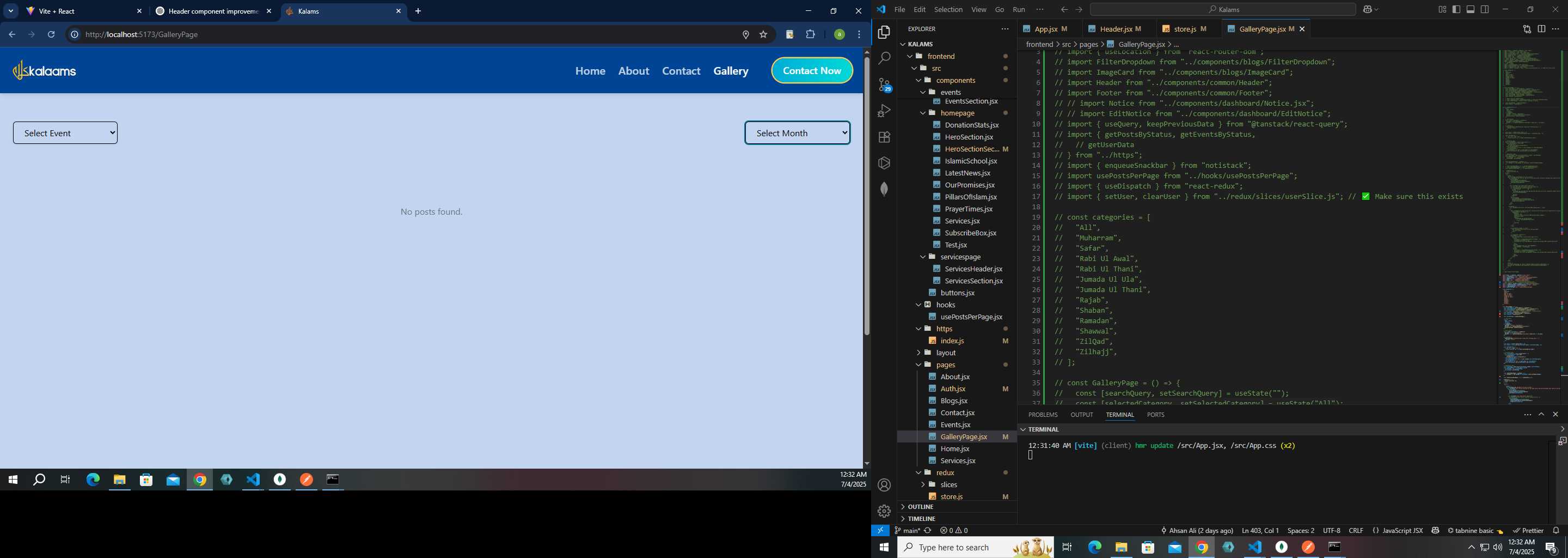
Task: Split the editor to the right
Action: (1541, 29)
